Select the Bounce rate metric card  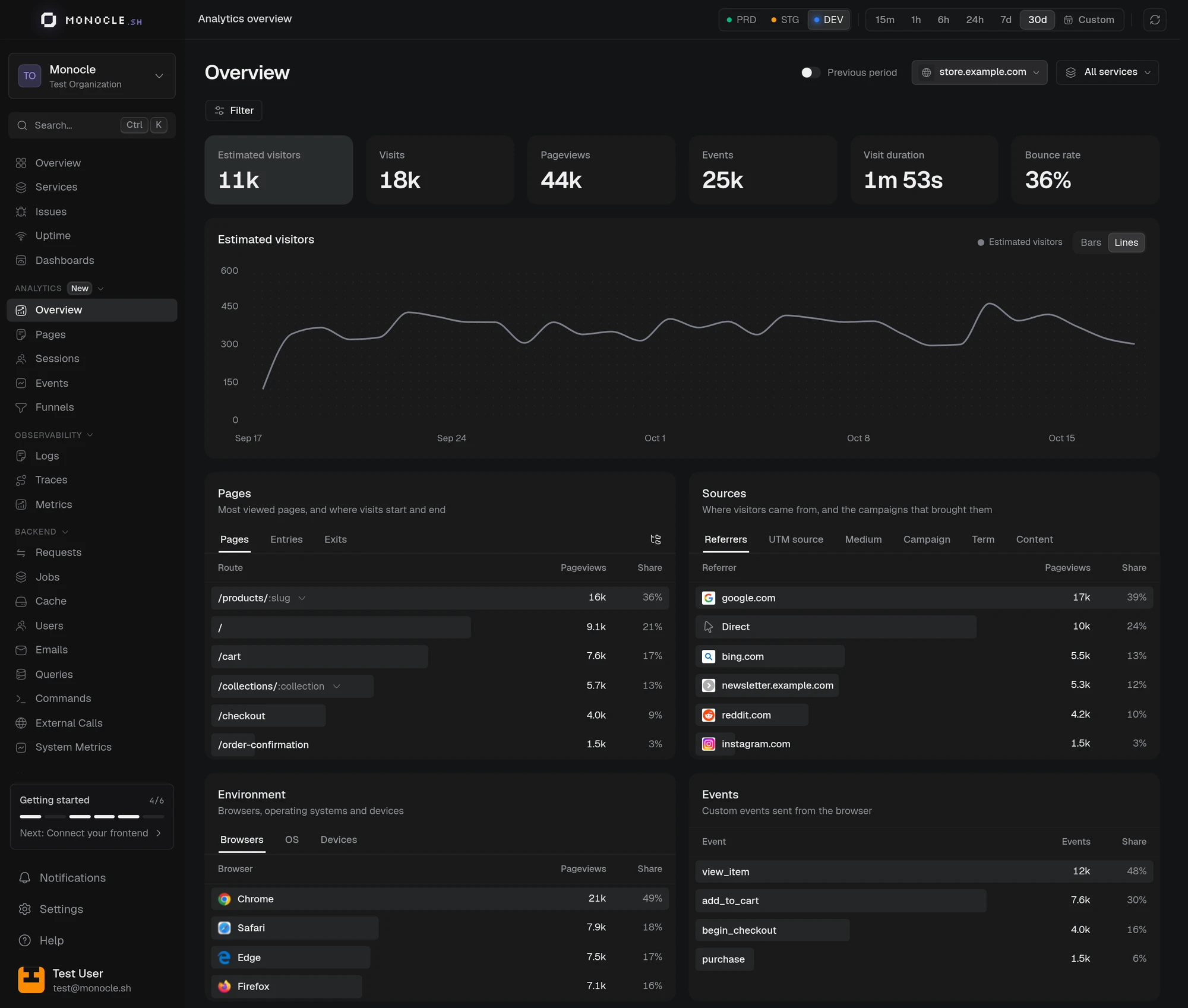pos(1085,170)
